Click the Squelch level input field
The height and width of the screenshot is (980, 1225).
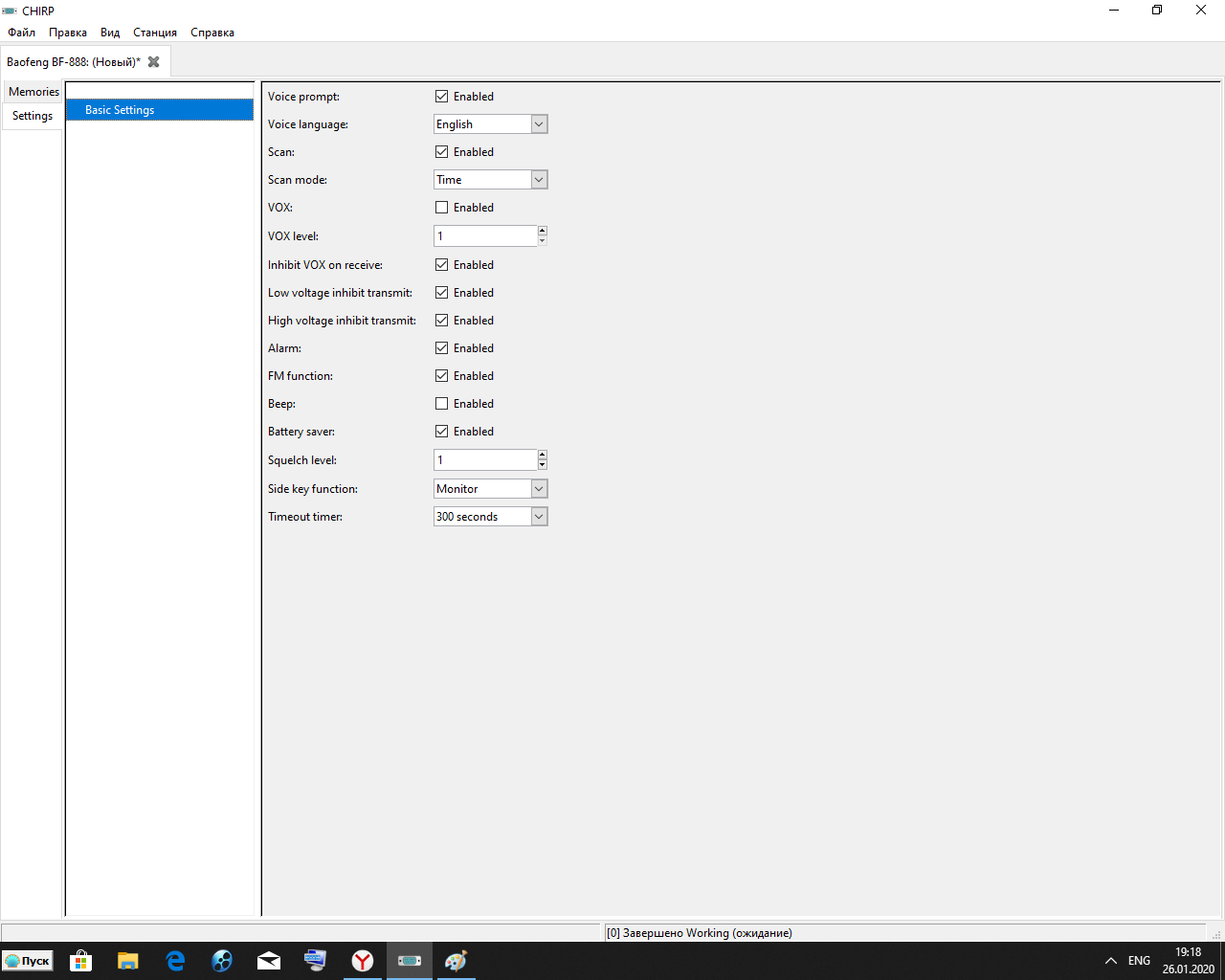[485, 460]
